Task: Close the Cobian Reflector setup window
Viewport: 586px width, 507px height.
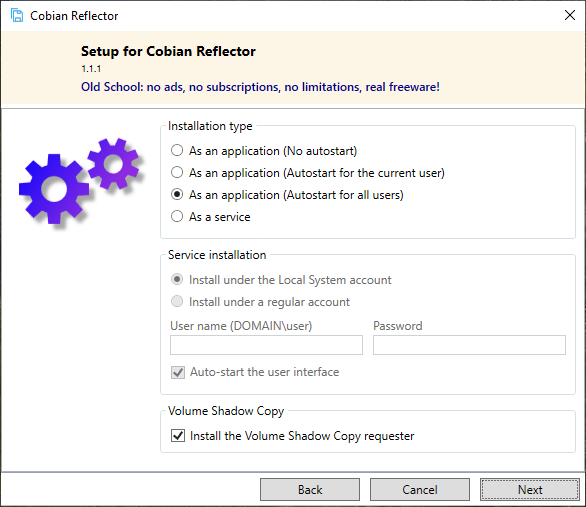Action: tap(570, 15)
